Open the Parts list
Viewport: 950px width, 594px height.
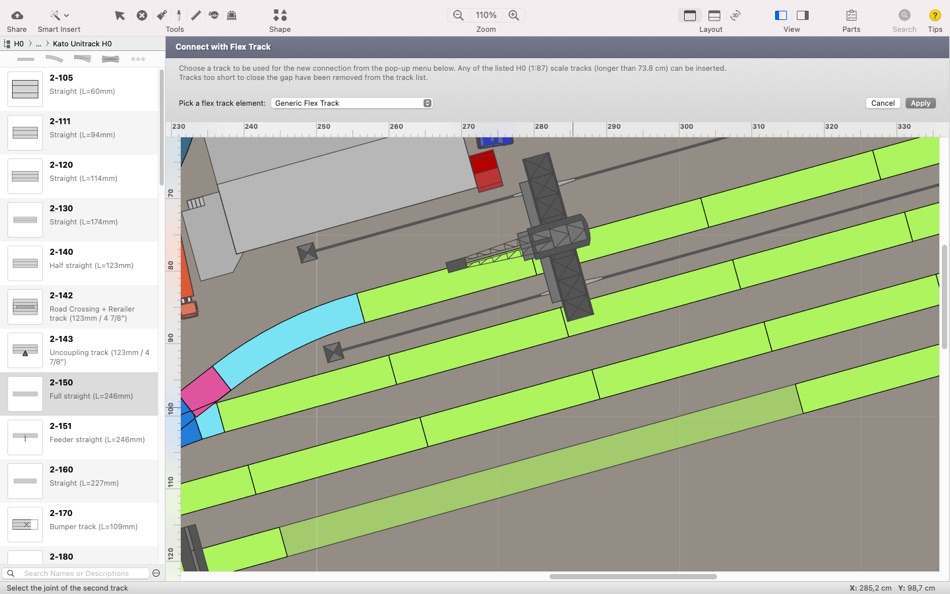[x=851, y=15]
